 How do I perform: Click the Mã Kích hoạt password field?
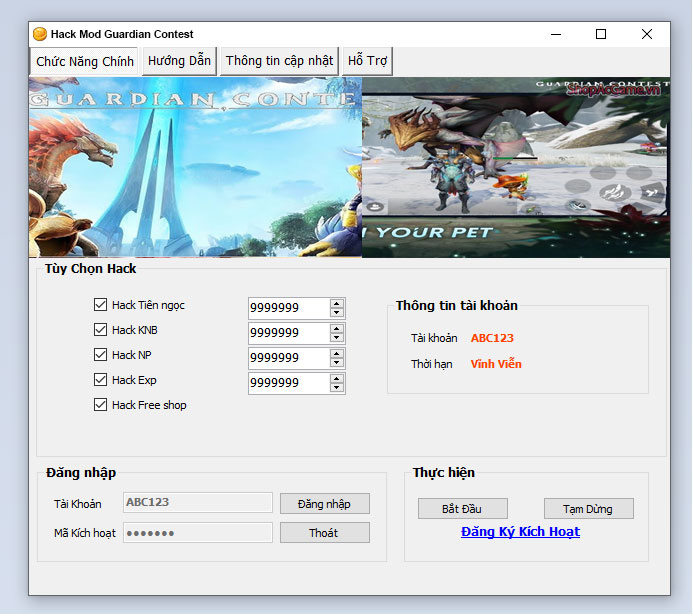(198, 533)
